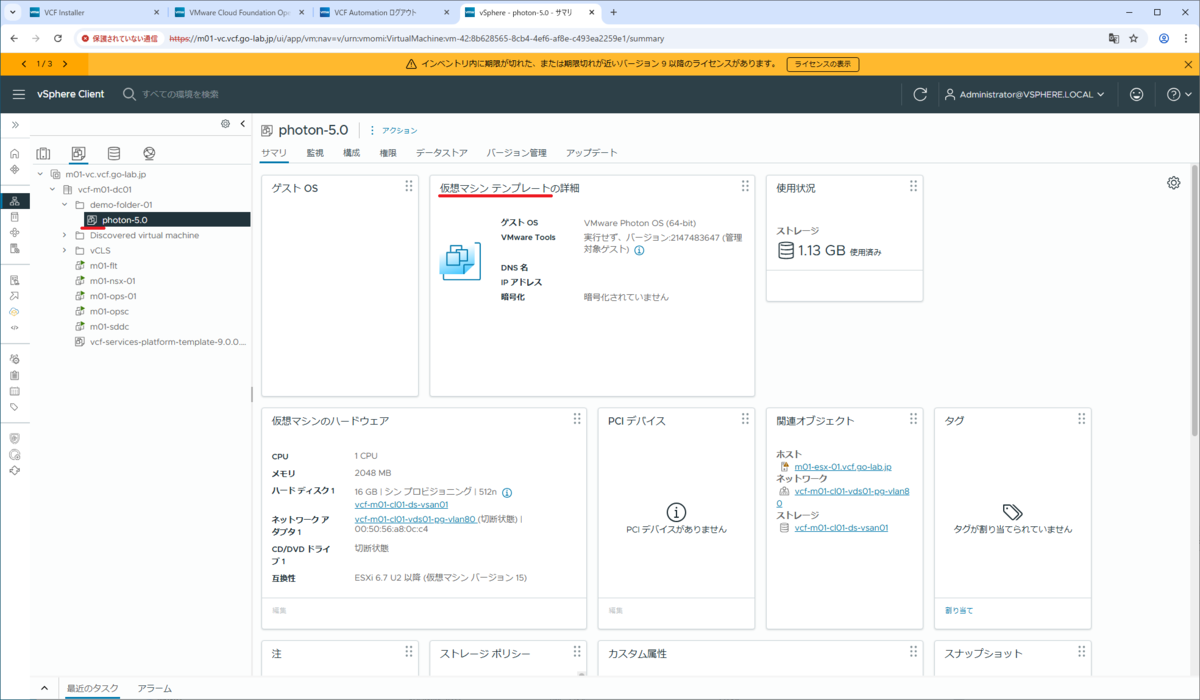Grab the ゲスト OS card drag handle
Image resolution: width=1200 pixels, height=700 pixels.
pyautogui.click(x=408, y=186)
